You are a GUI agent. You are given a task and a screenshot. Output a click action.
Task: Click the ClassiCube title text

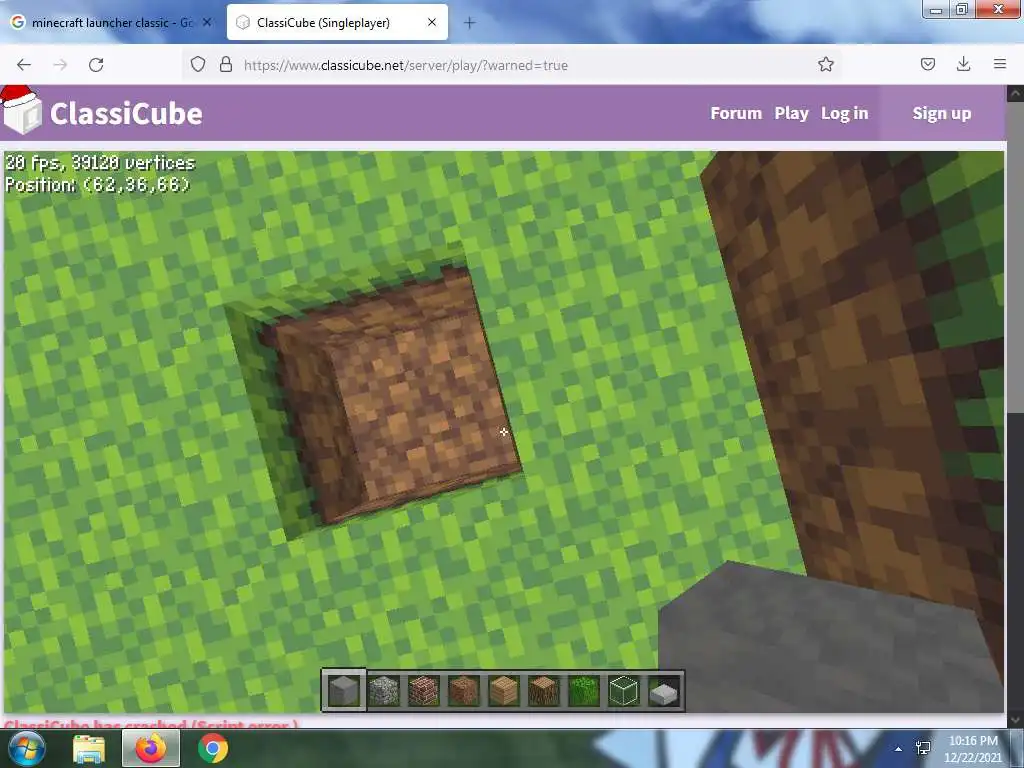pyautogui.click(x=126, y=114)
